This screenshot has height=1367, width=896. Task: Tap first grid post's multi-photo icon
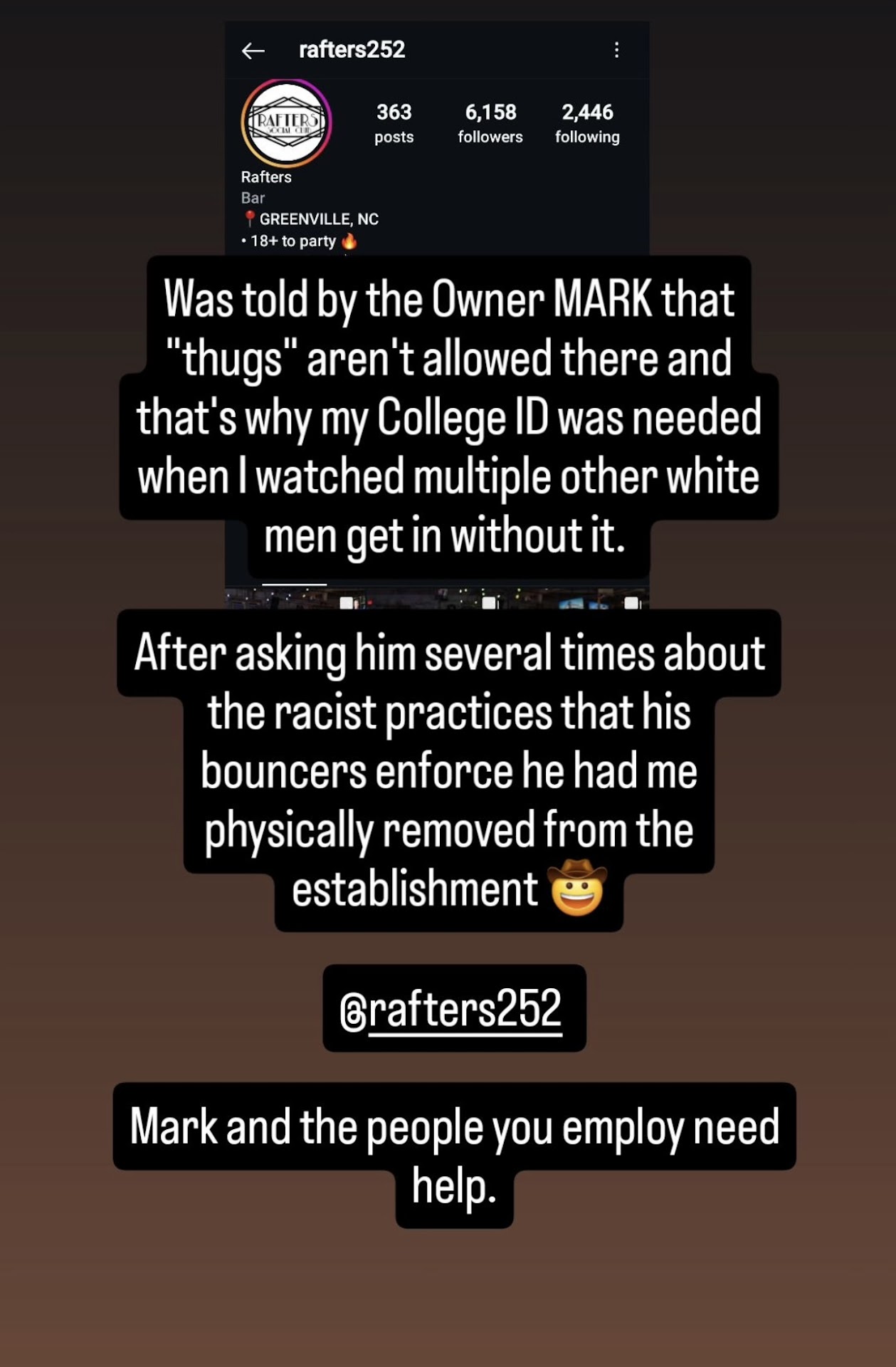[347, 603]
